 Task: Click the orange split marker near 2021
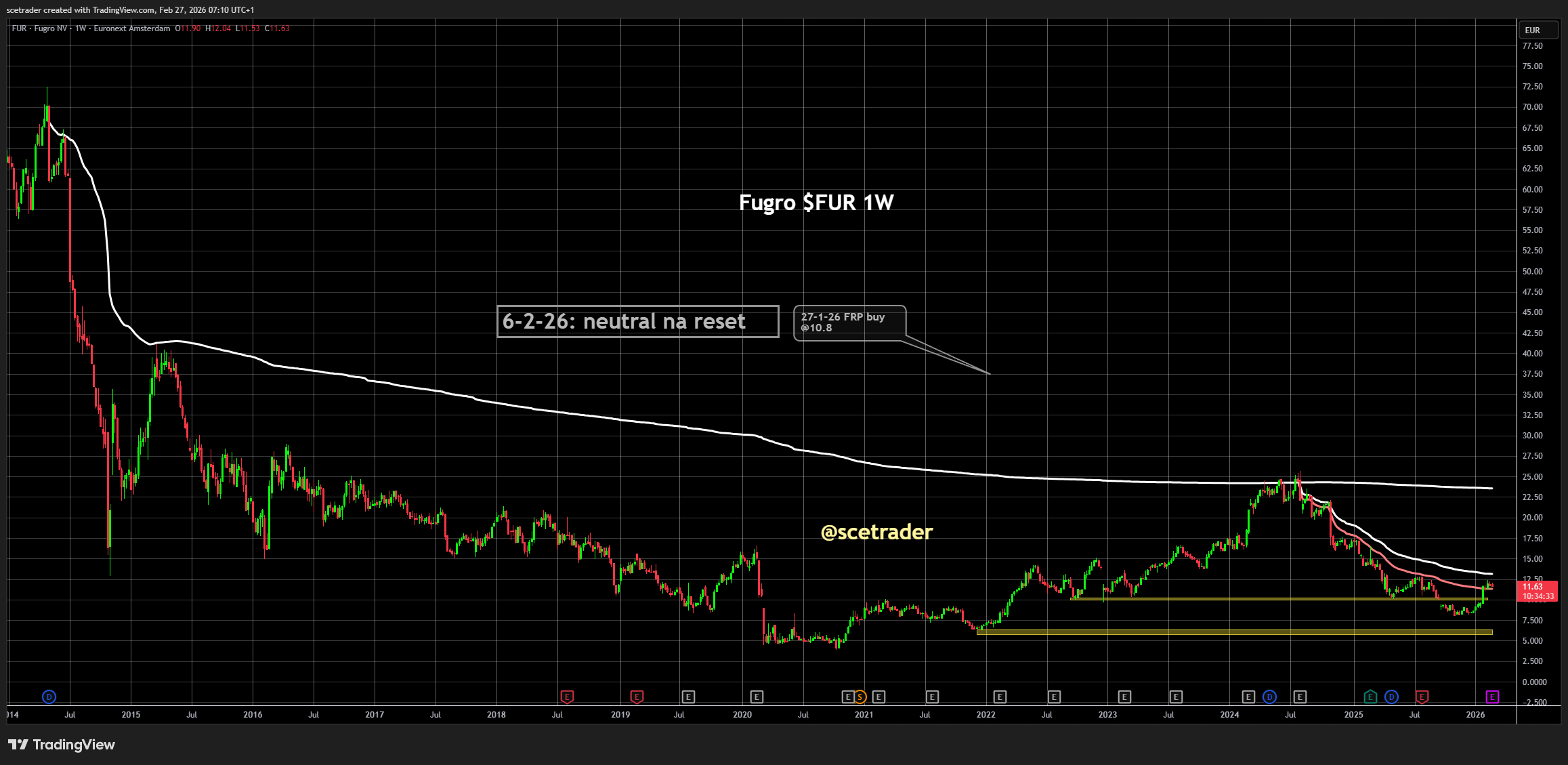[x=860, y=697]
